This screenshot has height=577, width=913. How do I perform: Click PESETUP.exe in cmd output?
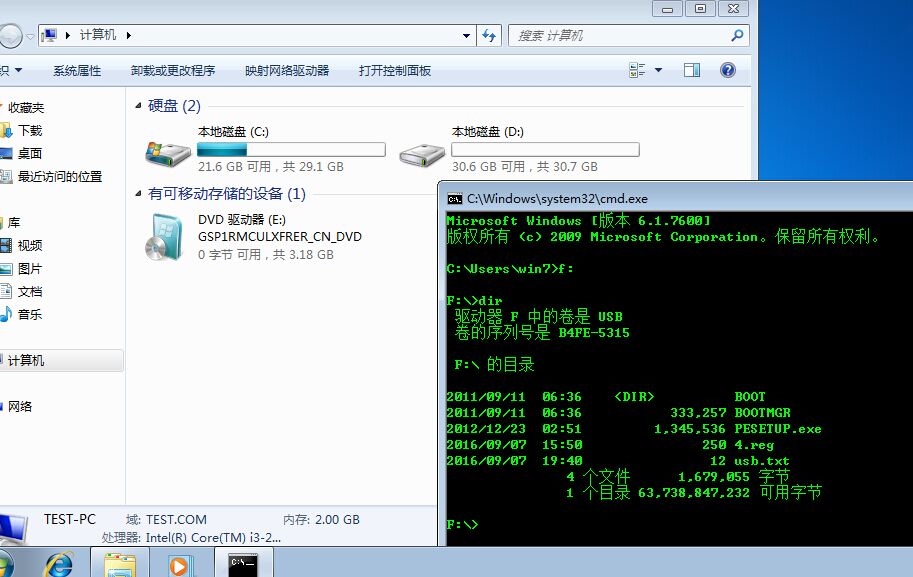[x=778, y=429]
